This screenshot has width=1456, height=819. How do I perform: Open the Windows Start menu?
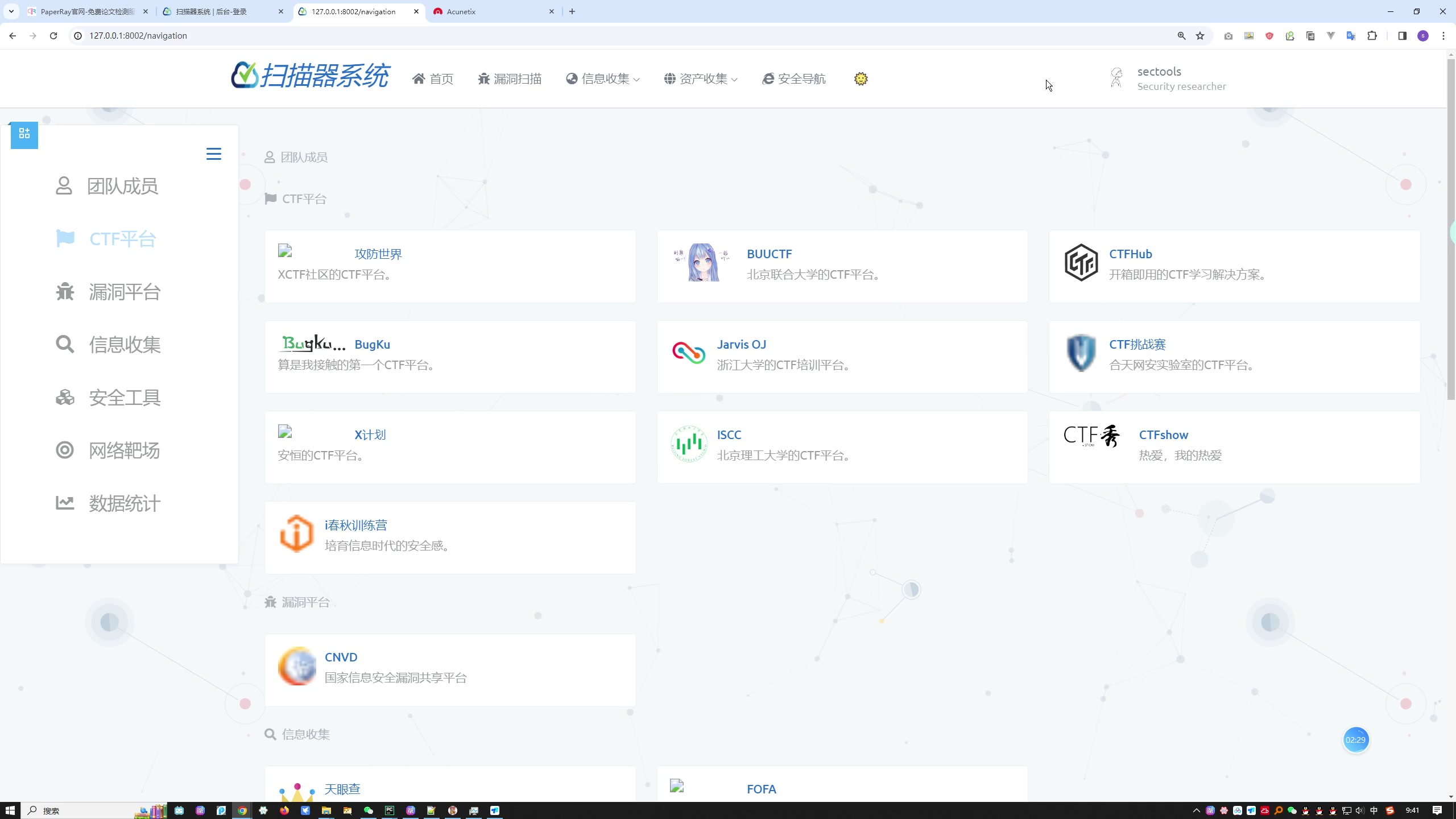(x=10, y=810)
